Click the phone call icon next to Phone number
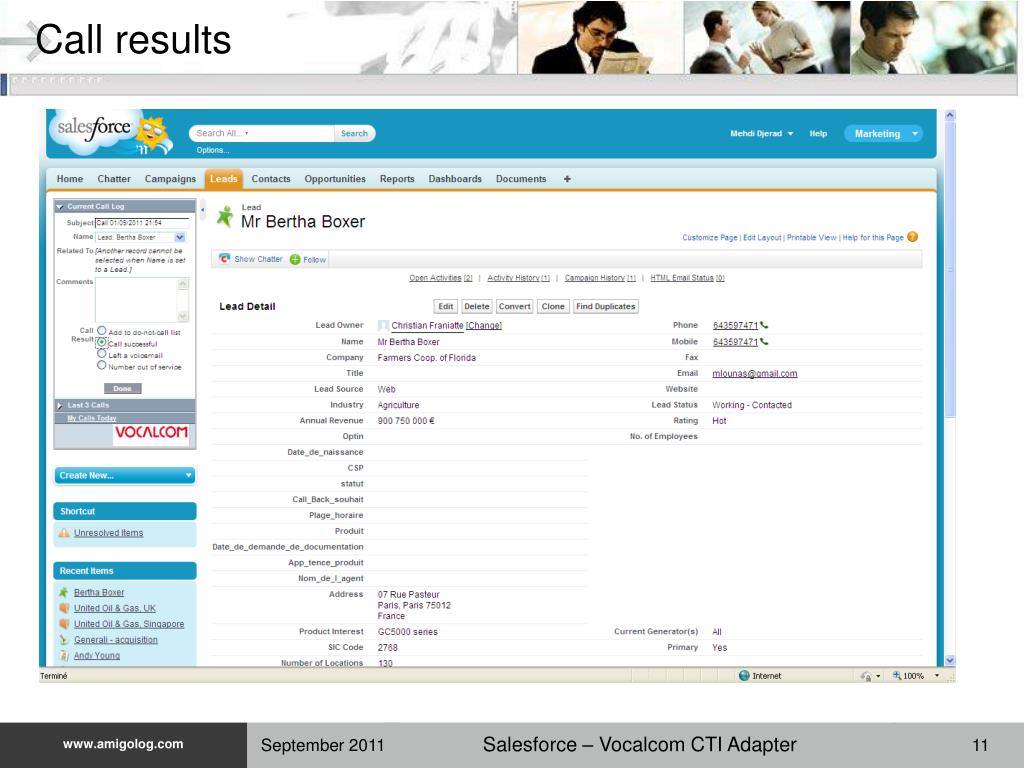Screen dimensions: 1024x768 (764, 325)
